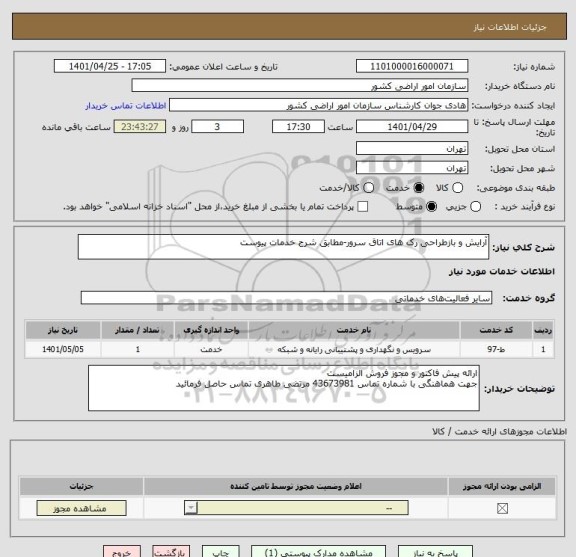Click the unit cell خدمت in table

(x=211, y=349)
